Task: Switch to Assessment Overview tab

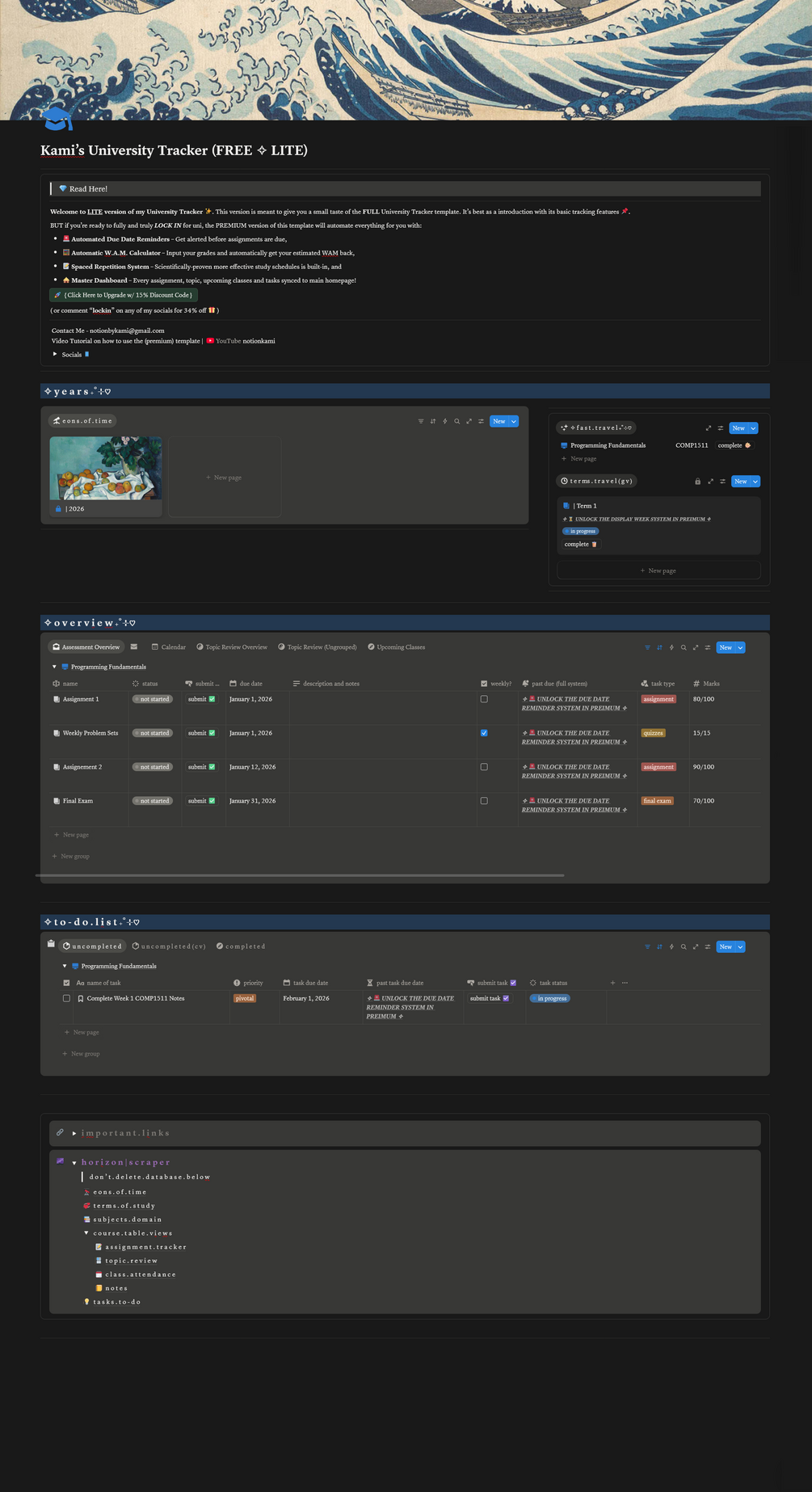Action: [x=86, y=647]
